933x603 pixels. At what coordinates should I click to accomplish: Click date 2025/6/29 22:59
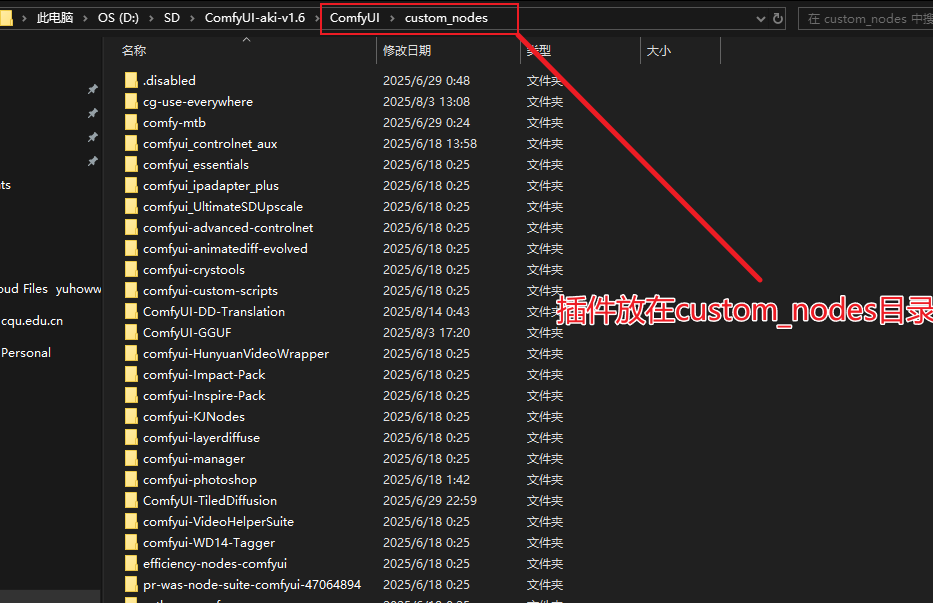coord(430,501)
